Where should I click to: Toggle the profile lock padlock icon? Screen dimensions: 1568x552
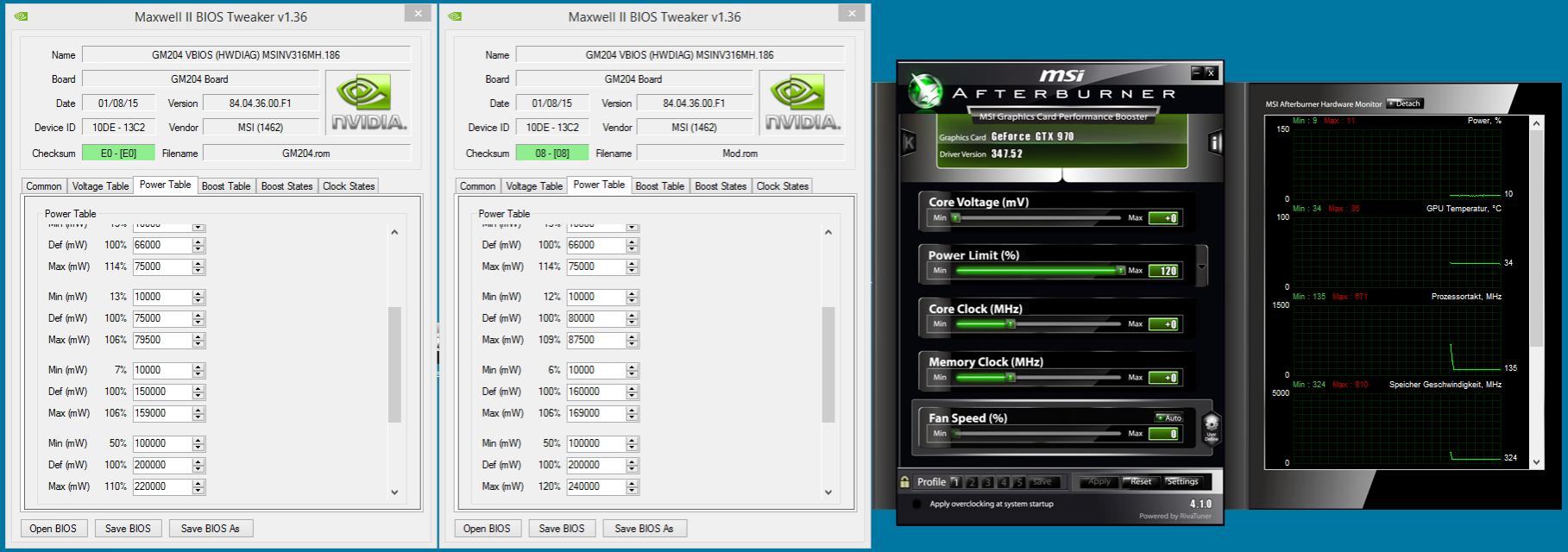point(904,482)
